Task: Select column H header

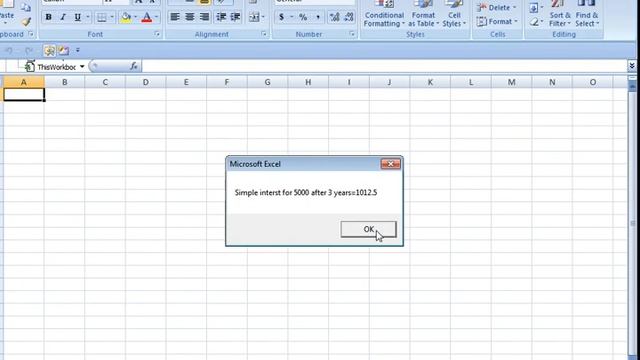Action: tap(308, 82)
